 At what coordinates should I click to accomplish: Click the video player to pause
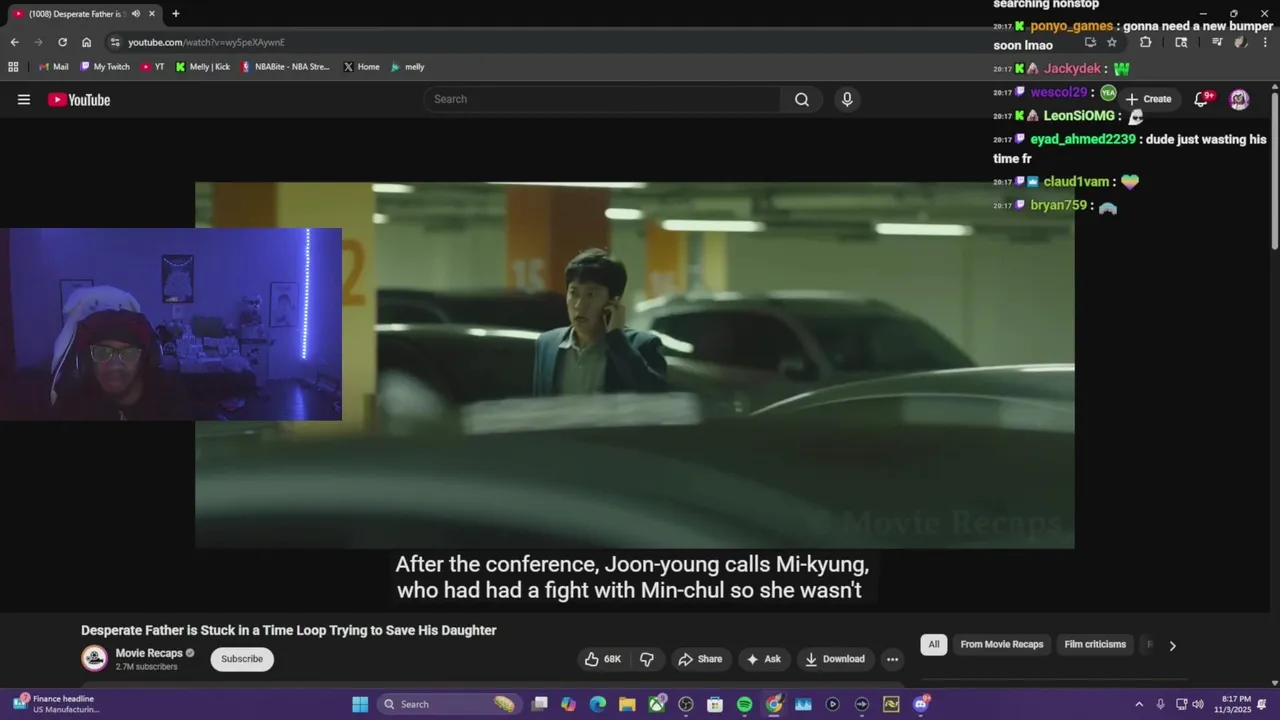635,365
